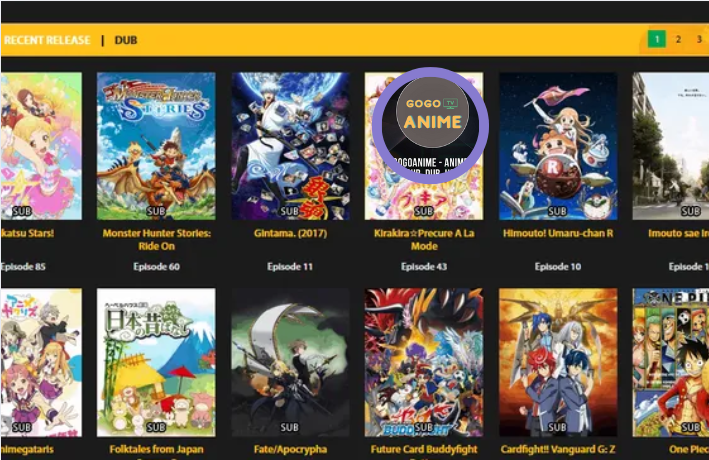This screenshot has width=709, height=460.
Task: Open Future Card Buddyfight poster thumbnail
Action: click(424, 362)
